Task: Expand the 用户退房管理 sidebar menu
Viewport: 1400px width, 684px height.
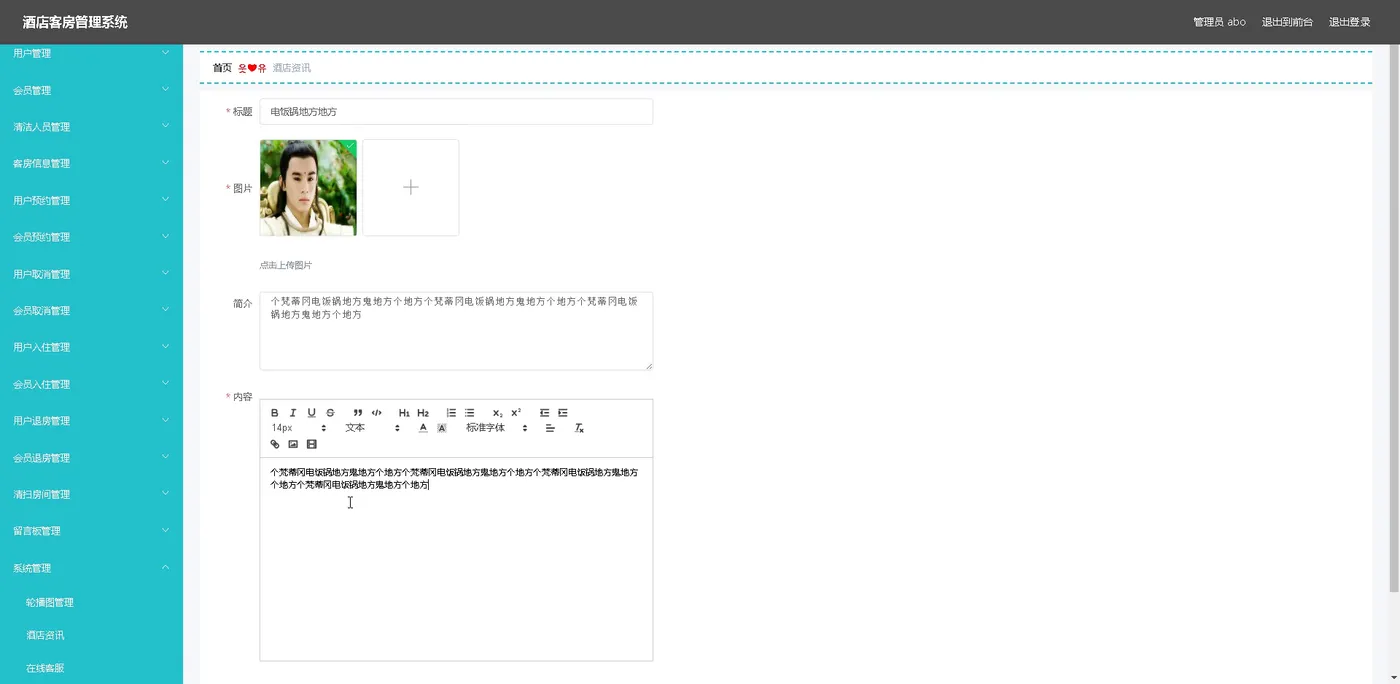Action: coord(91,421)
